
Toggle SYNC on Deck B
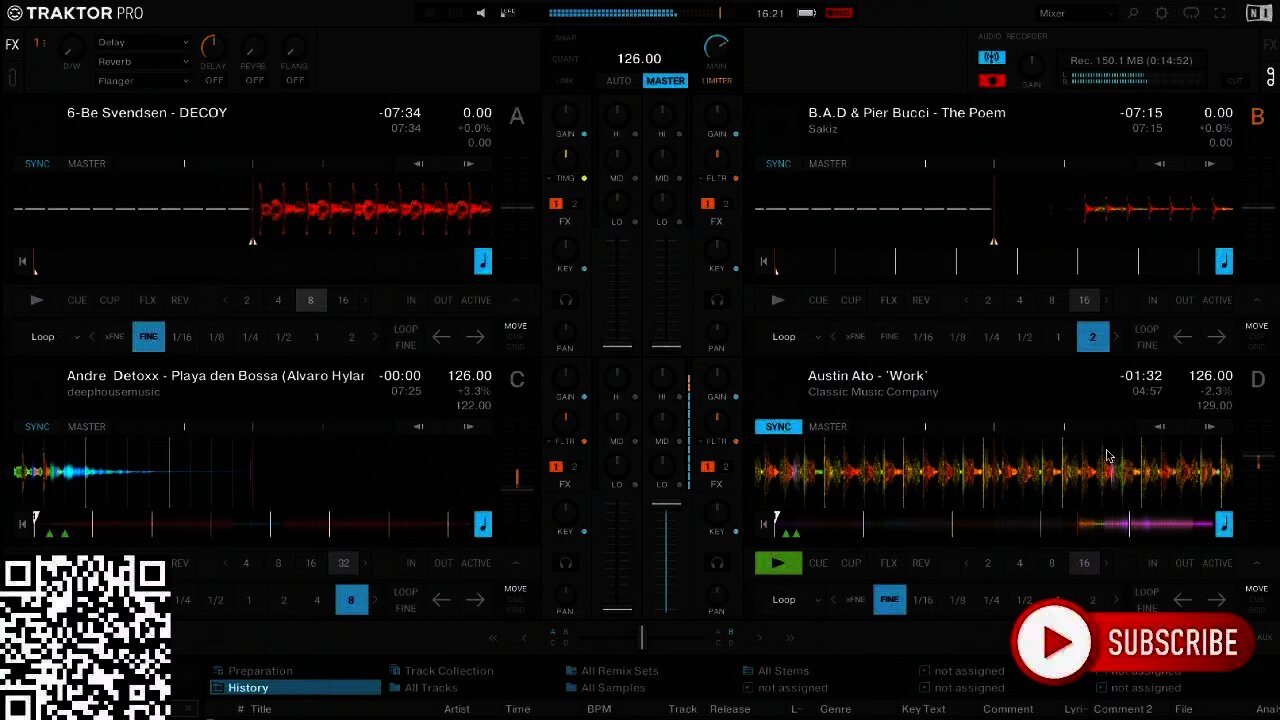coord(778,163)
